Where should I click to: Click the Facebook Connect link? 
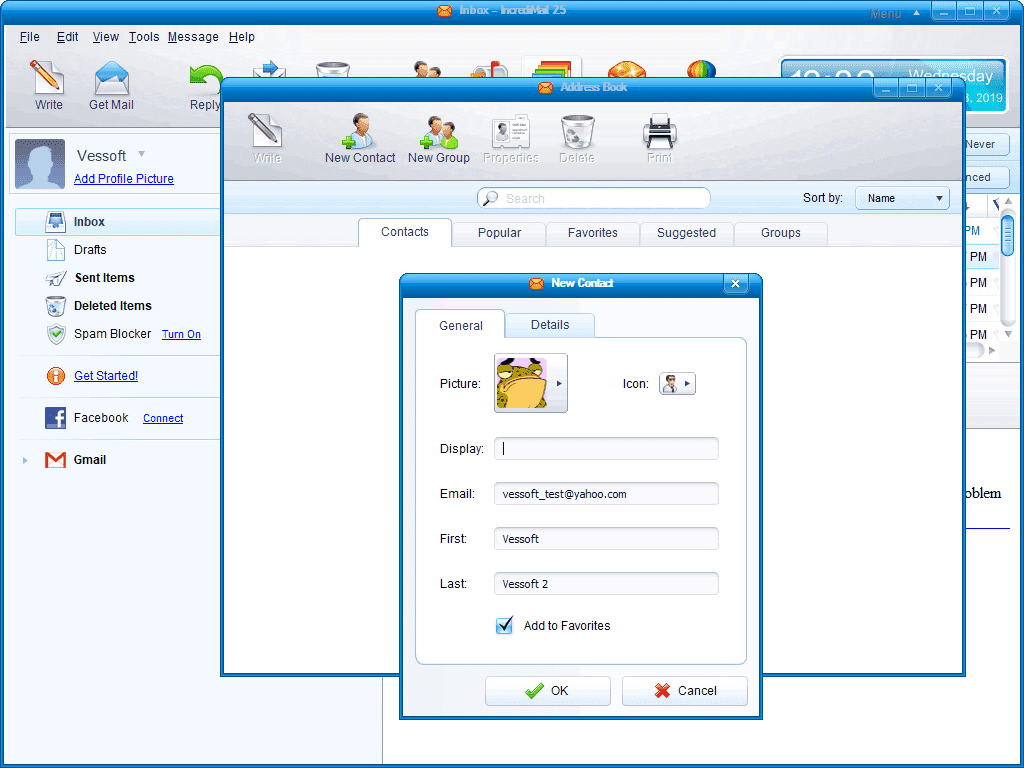pyautogui.click(x=163, y=418)
